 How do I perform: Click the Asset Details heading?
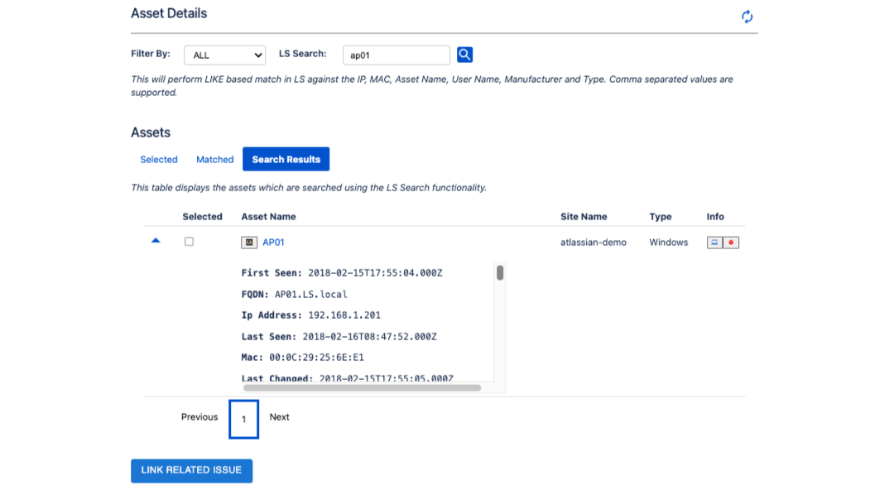point(169,13)
